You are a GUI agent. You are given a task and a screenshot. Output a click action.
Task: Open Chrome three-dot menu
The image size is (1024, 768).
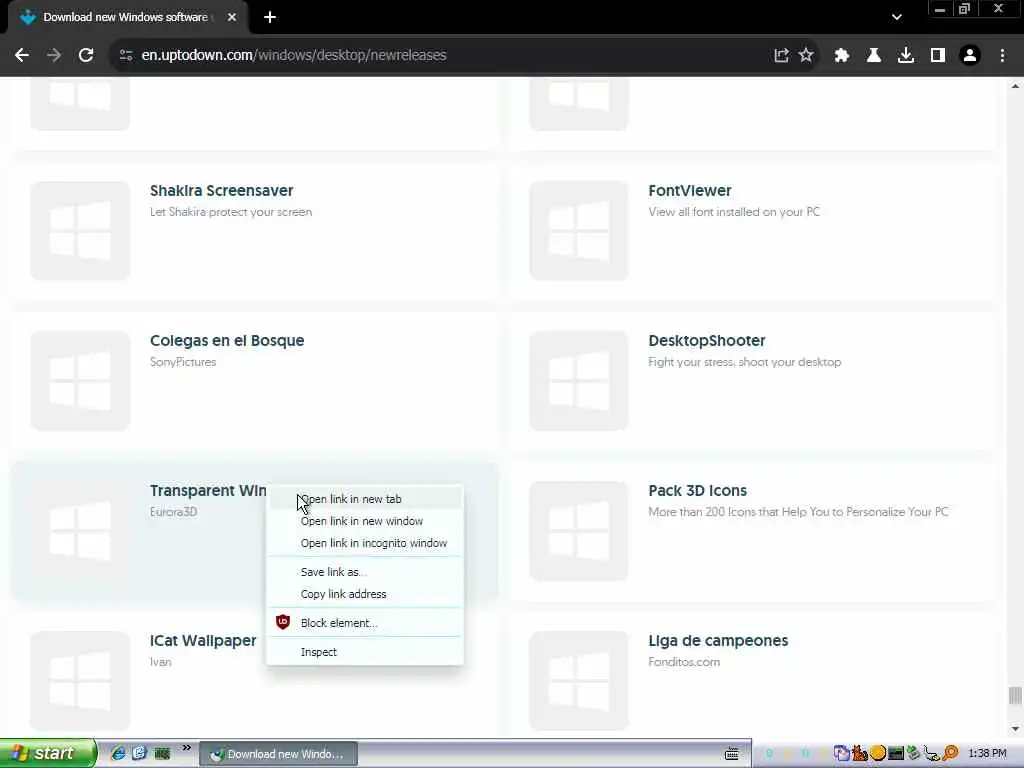1002,56
